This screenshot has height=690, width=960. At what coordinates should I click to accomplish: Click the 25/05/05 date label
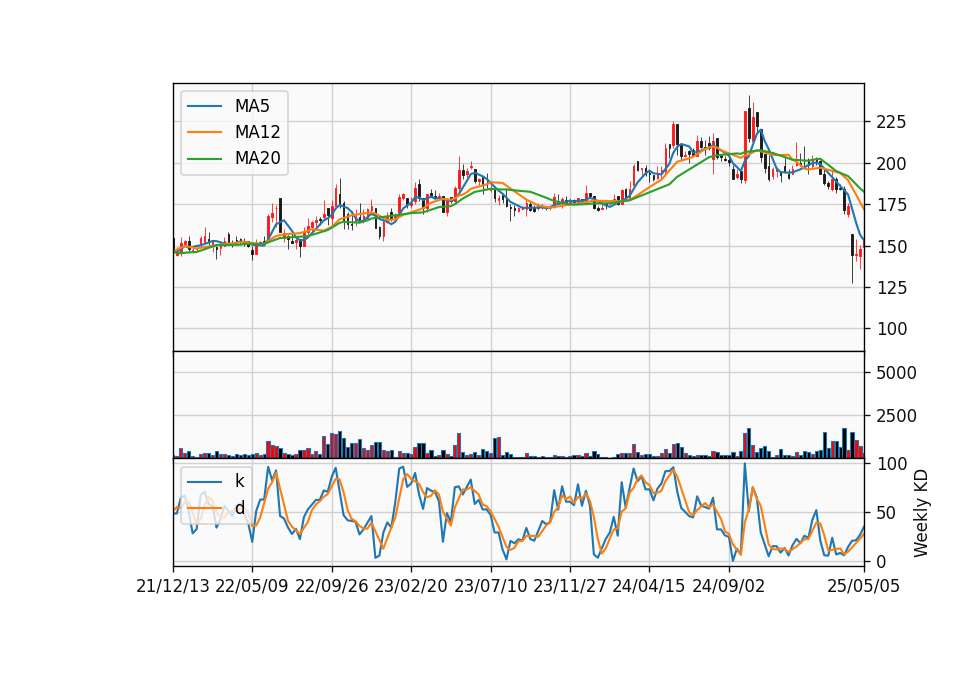(864, 587)
